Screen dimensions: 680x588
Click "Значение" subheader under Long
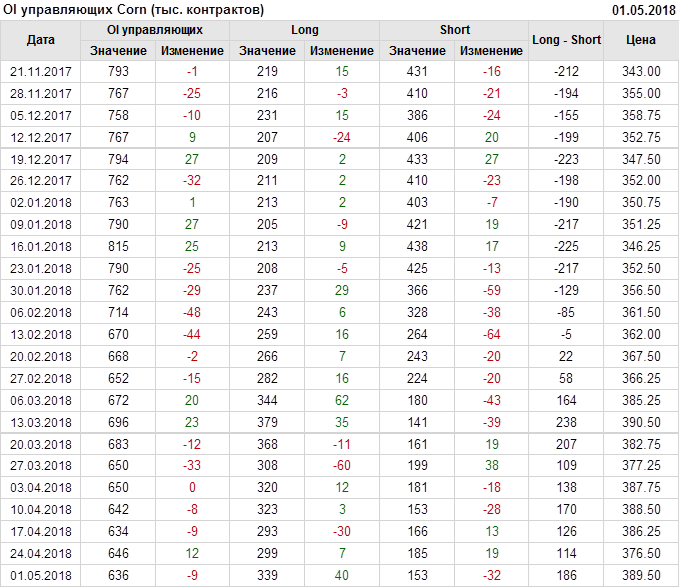(x=268, y=51)
